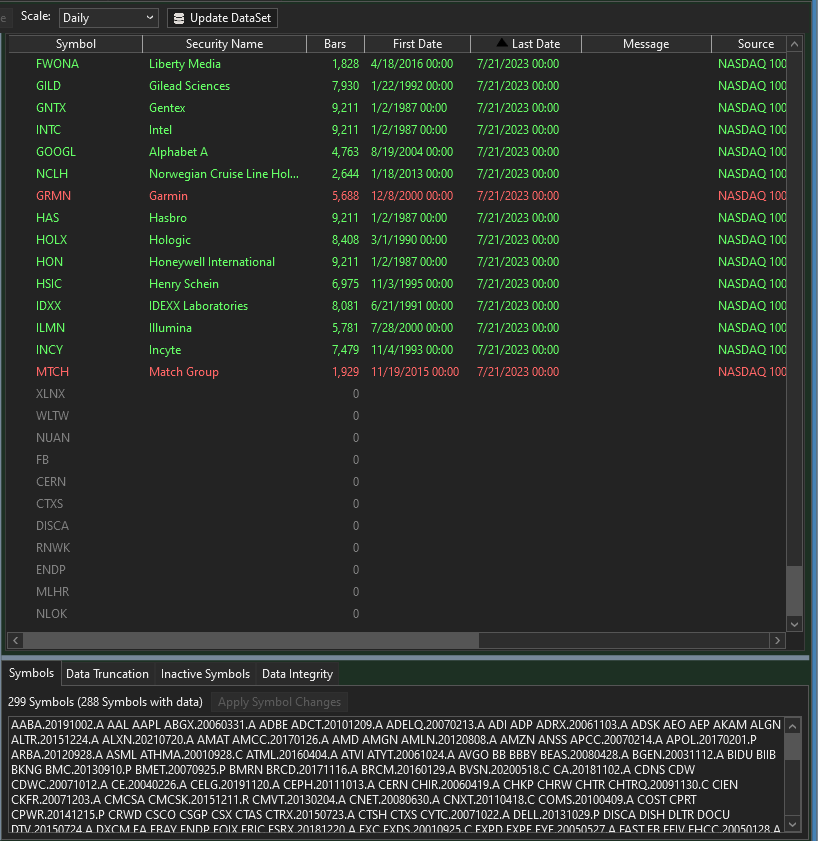Select the empty XLNX symbol row

[x=200, y=394]
